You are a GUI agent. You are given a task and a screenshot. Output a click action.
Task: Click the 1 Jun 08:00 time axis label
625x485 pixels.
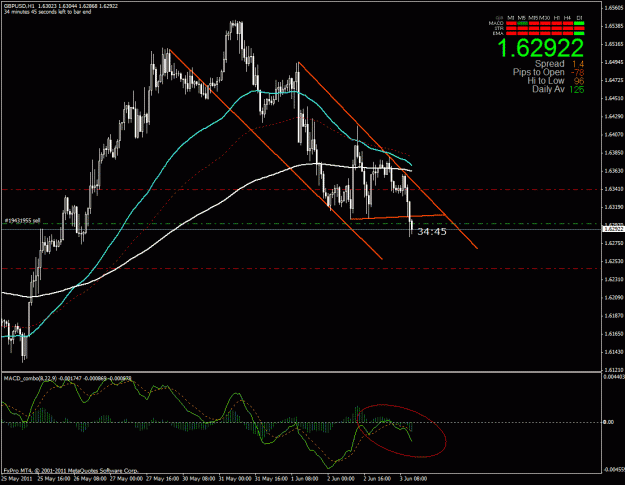[x=305, y=478]
